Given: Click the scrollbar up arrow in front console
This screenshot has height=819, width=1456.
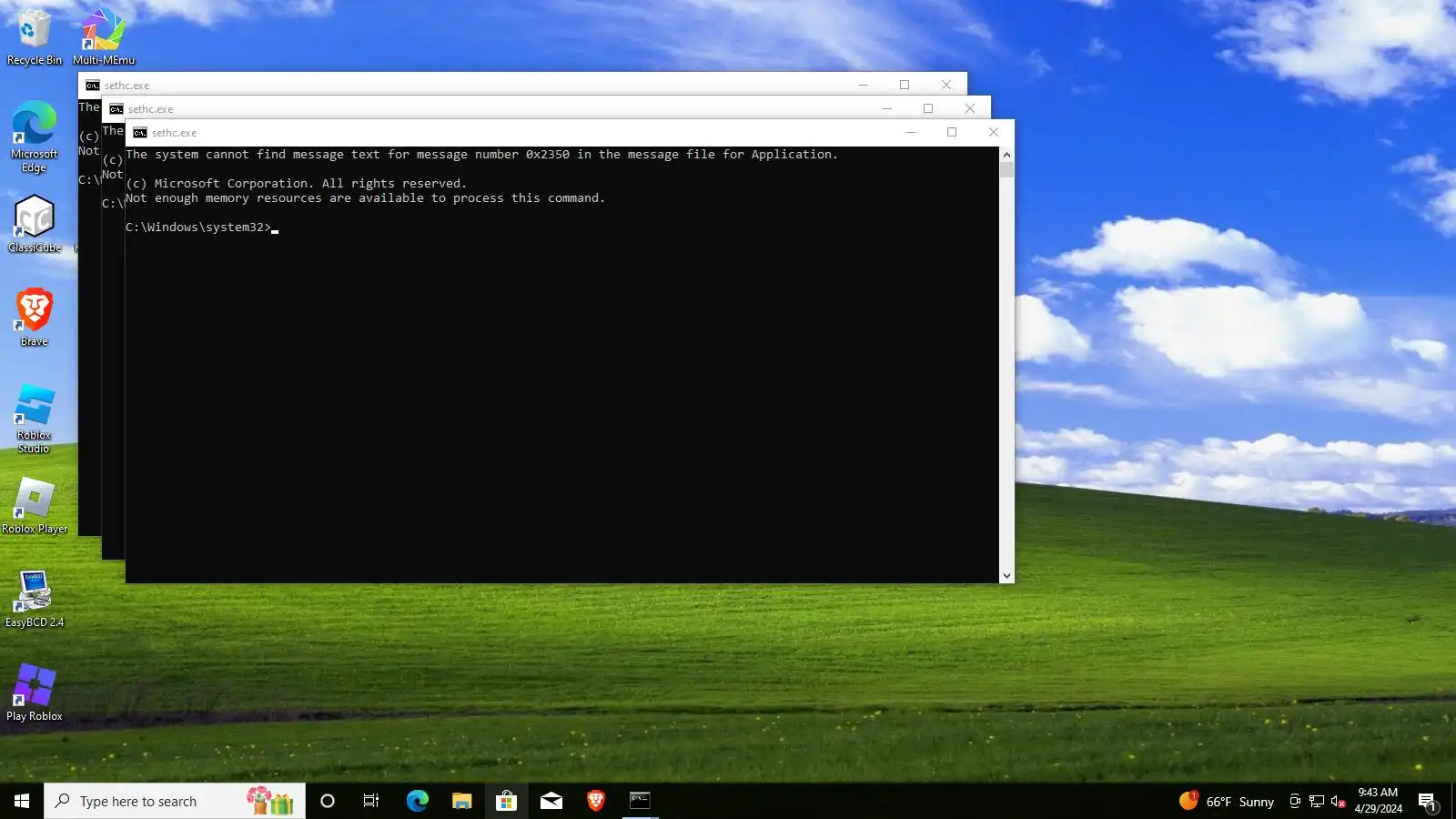Looking at the screenshot, I should click(x=1006, y=155).
